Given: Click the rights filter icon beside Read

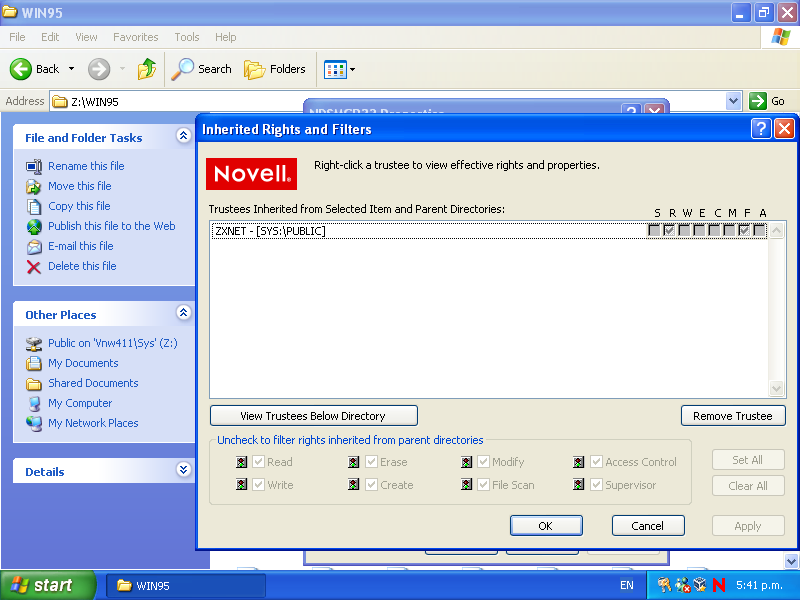Looking at the screenshot, I should [x=242, y=462].
